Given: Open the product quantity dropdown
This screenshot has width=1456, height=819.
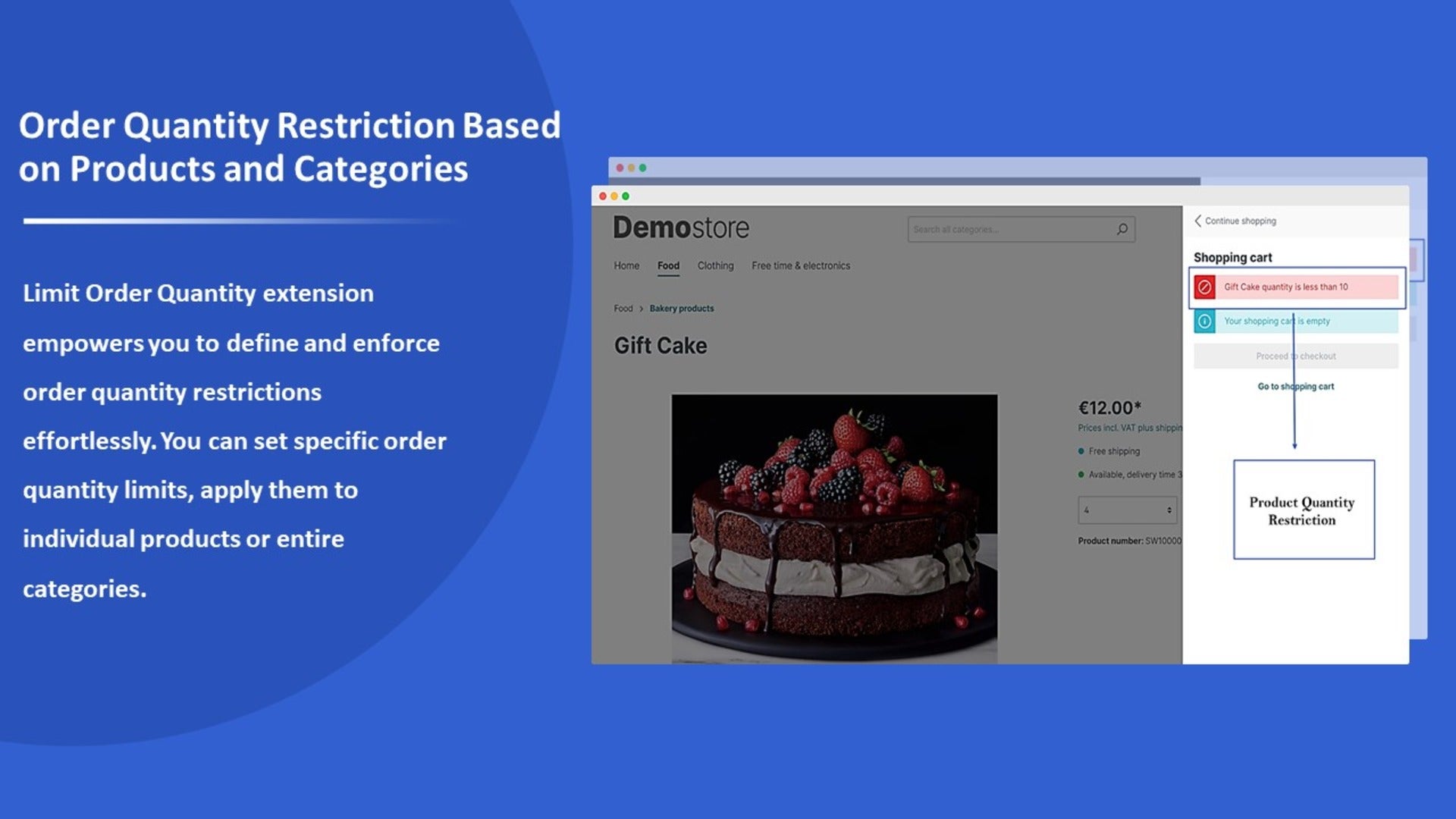Looking at the screenshot, I should pyautogui.click(x=1128, y=510).
